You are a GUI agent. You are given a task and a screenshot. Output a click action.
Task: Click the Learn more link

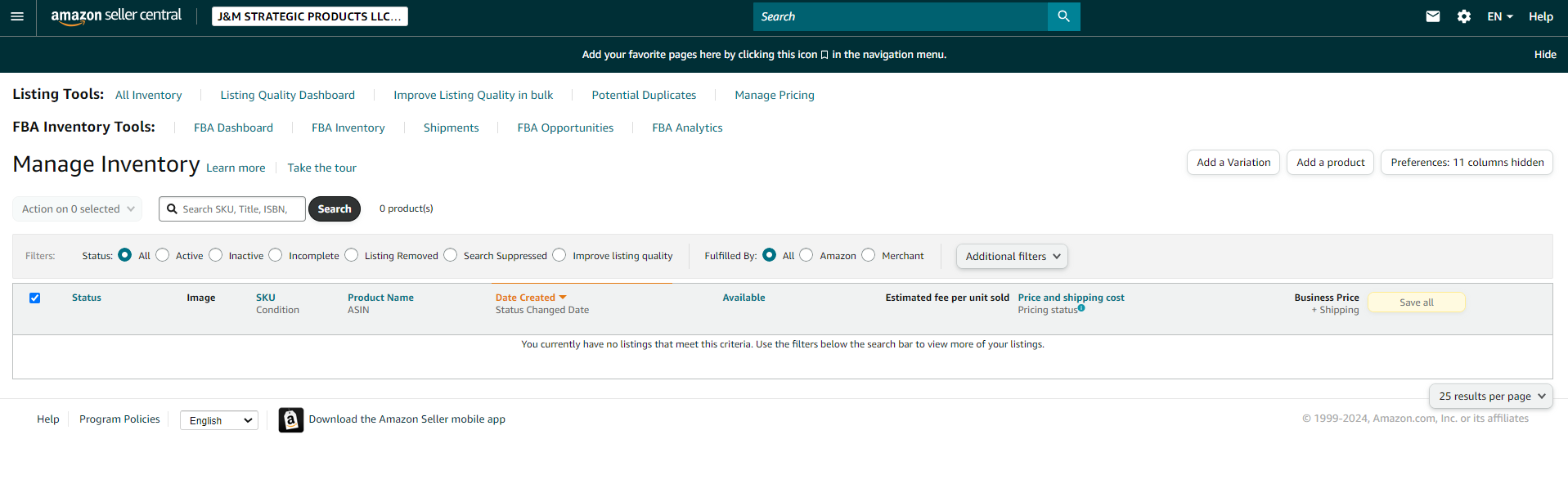pyautogui.click(x=236, y=168)
